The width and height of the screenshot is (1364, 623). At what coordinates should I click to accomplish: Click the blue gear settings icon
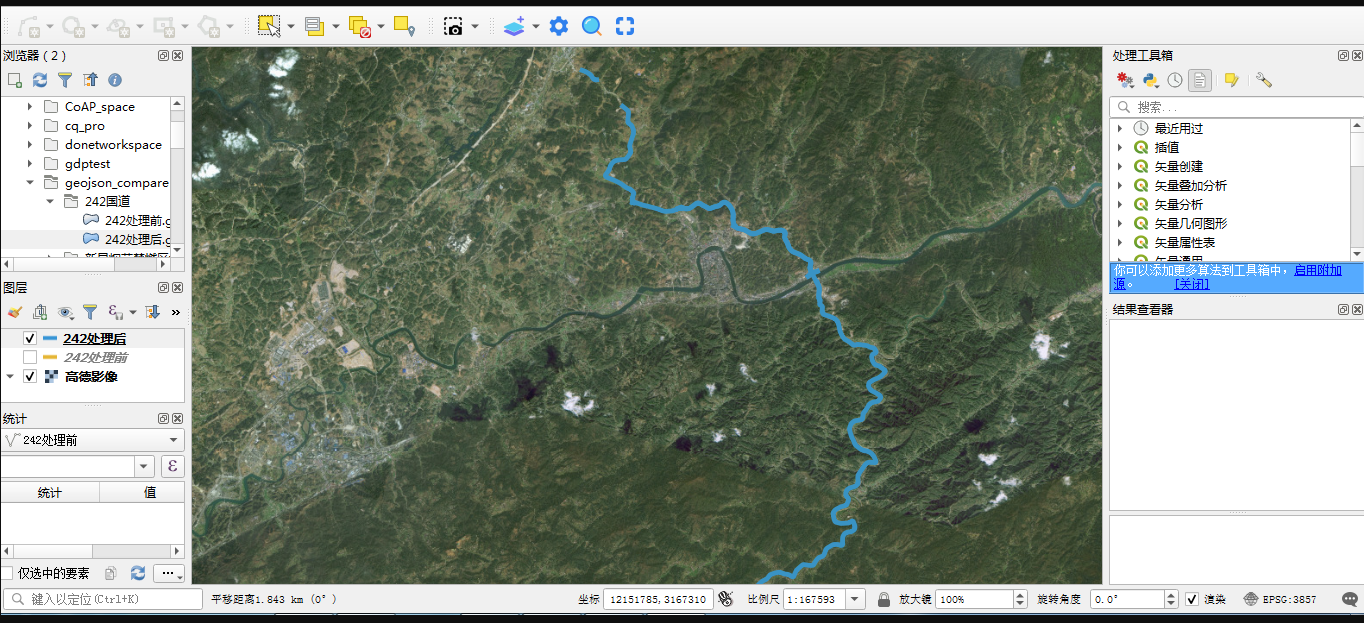coord(559,26)
